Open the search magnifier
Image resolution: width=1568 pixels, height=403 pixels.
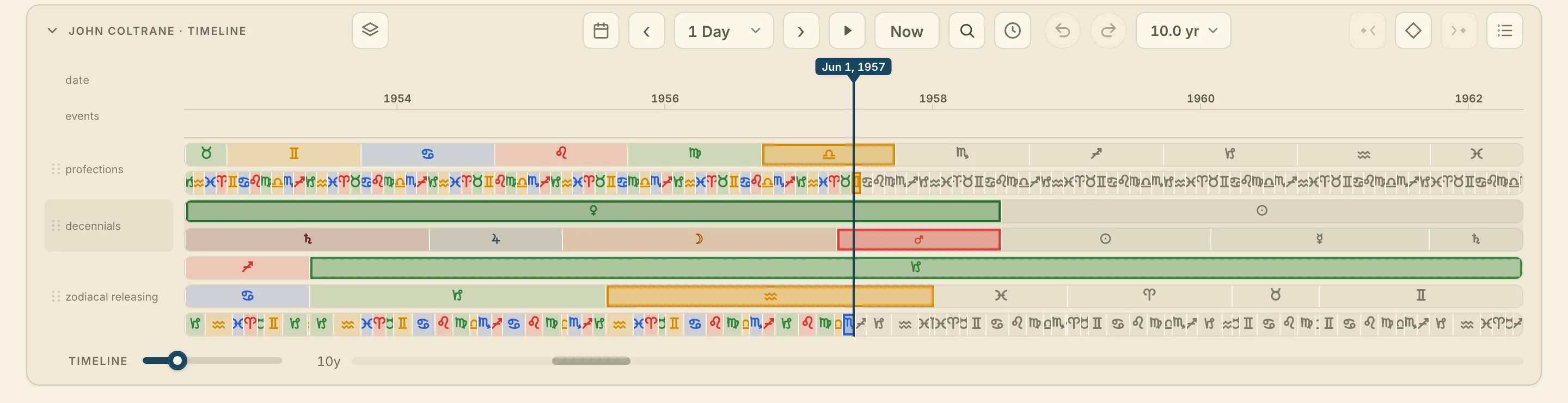pos(966,30)
